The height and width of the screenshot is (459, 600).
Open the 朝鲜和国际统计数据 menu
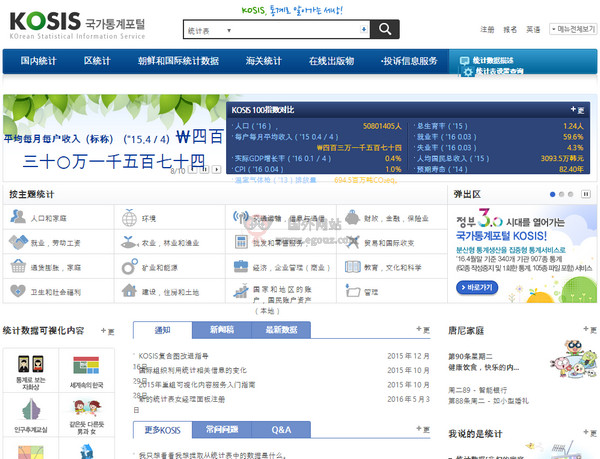(178, 61)
